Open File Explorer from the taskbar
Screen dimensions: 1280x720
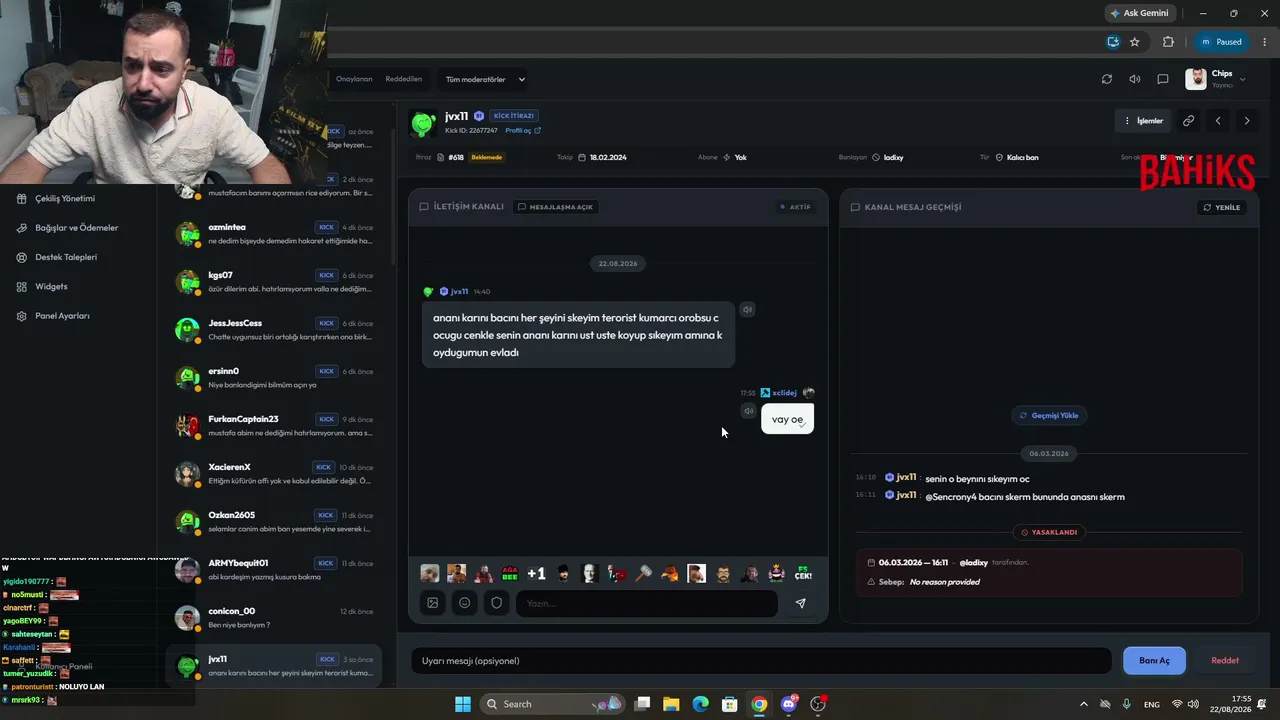coord(671,704)
